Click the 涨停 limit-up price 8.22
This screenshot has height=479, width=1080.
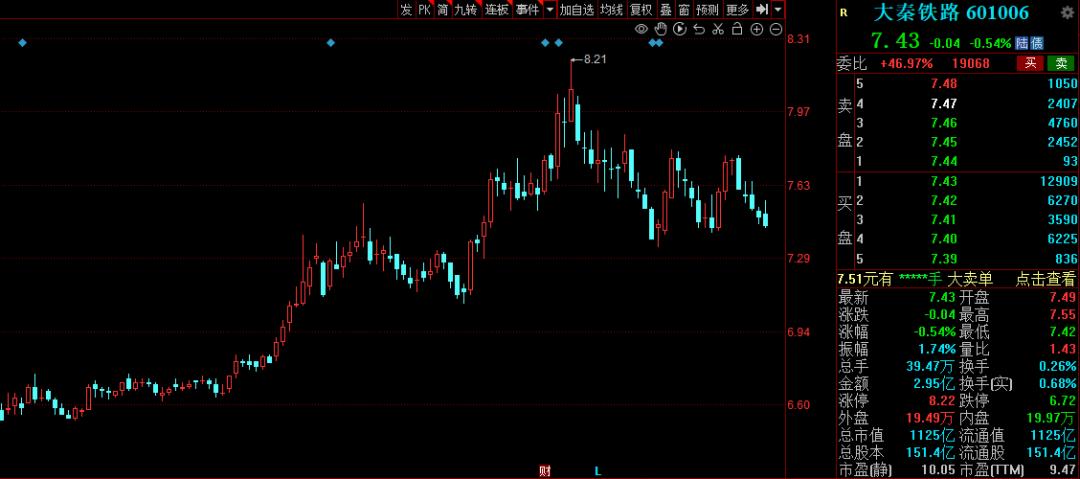coord(942,400)
